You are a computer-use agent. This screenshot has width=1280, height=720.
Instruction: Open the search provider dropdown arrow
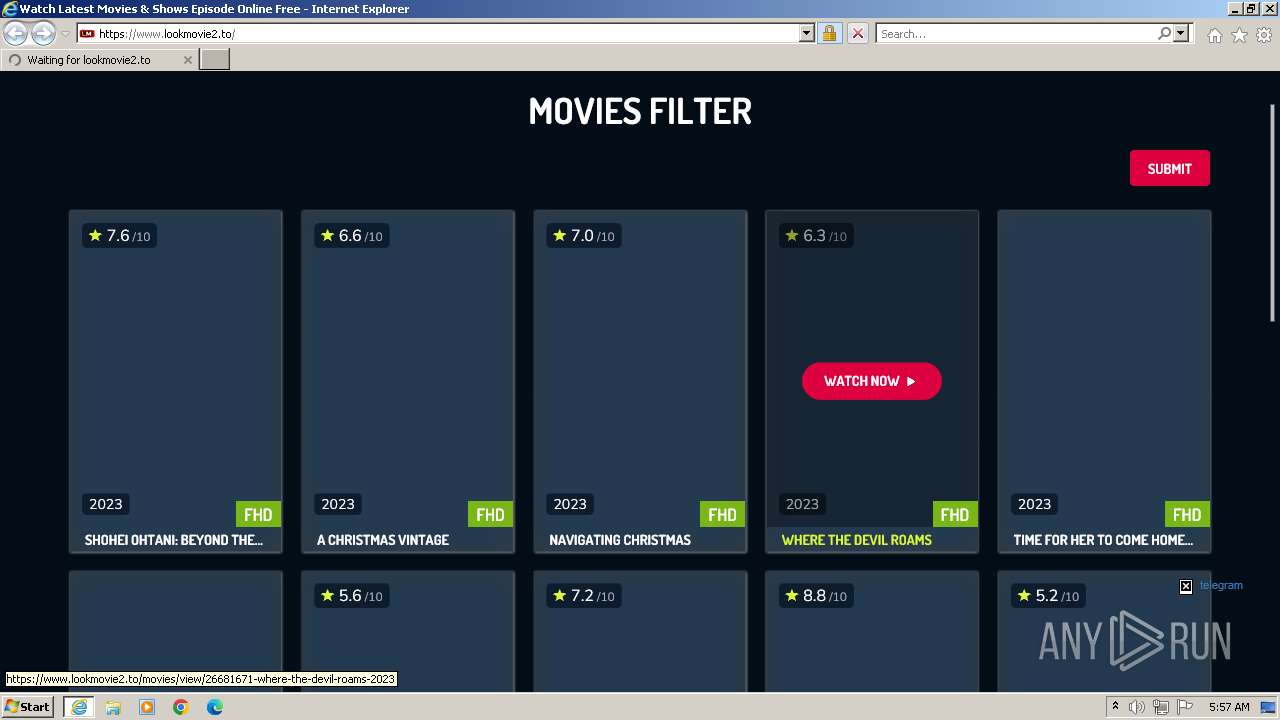pyautogui.click(x=1181, y=33)
